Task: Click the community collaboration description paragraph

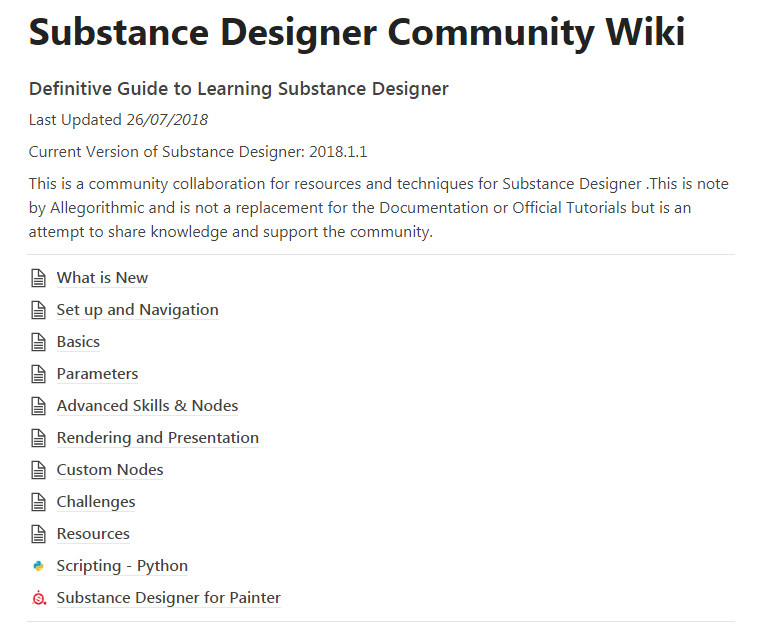Action: (x=378, y=208)
